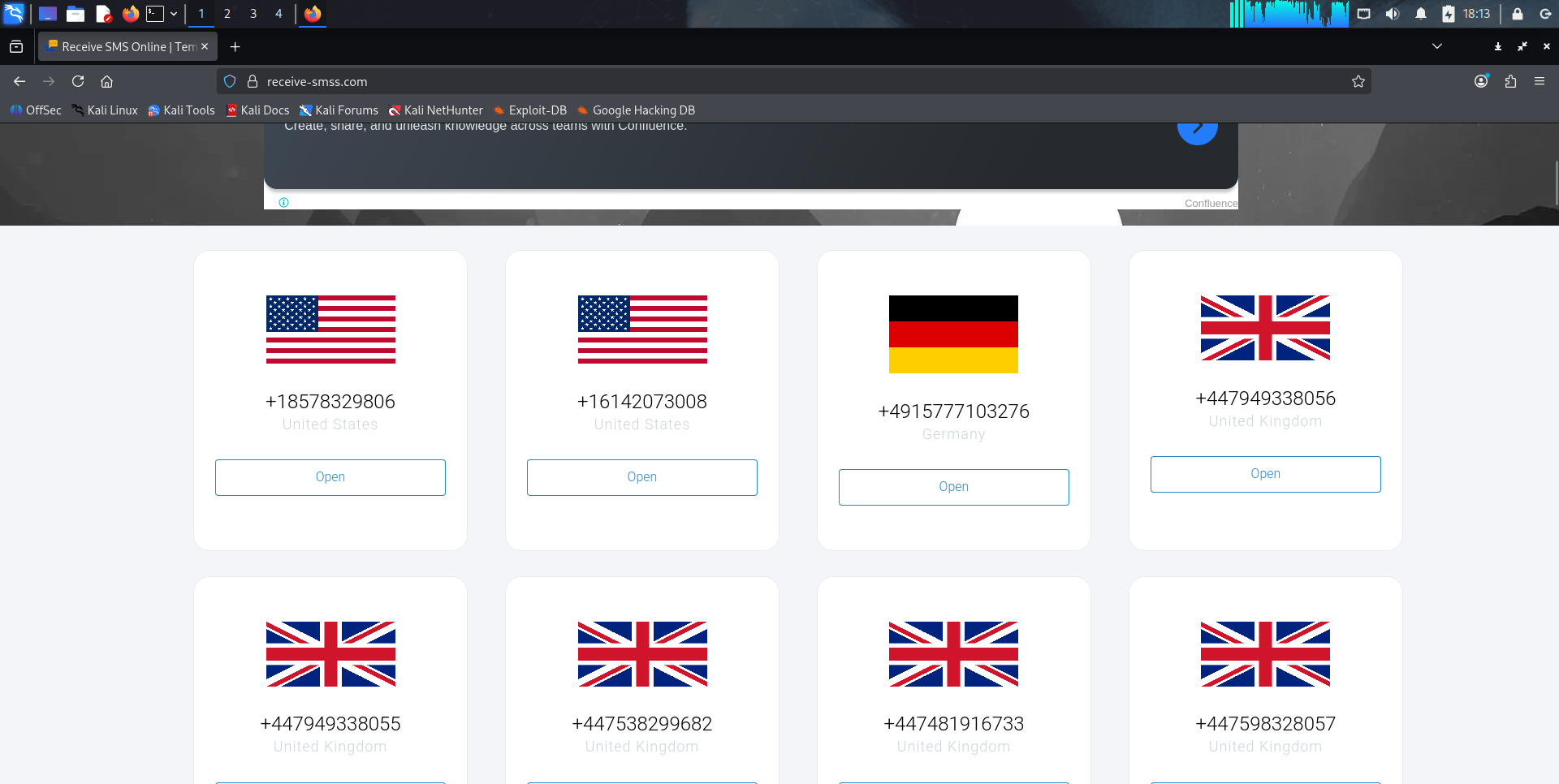1559x784 pixels.
Task: Click the panel clock showing 18:13
Action: pyautogui.click(x=1476, y=14)
